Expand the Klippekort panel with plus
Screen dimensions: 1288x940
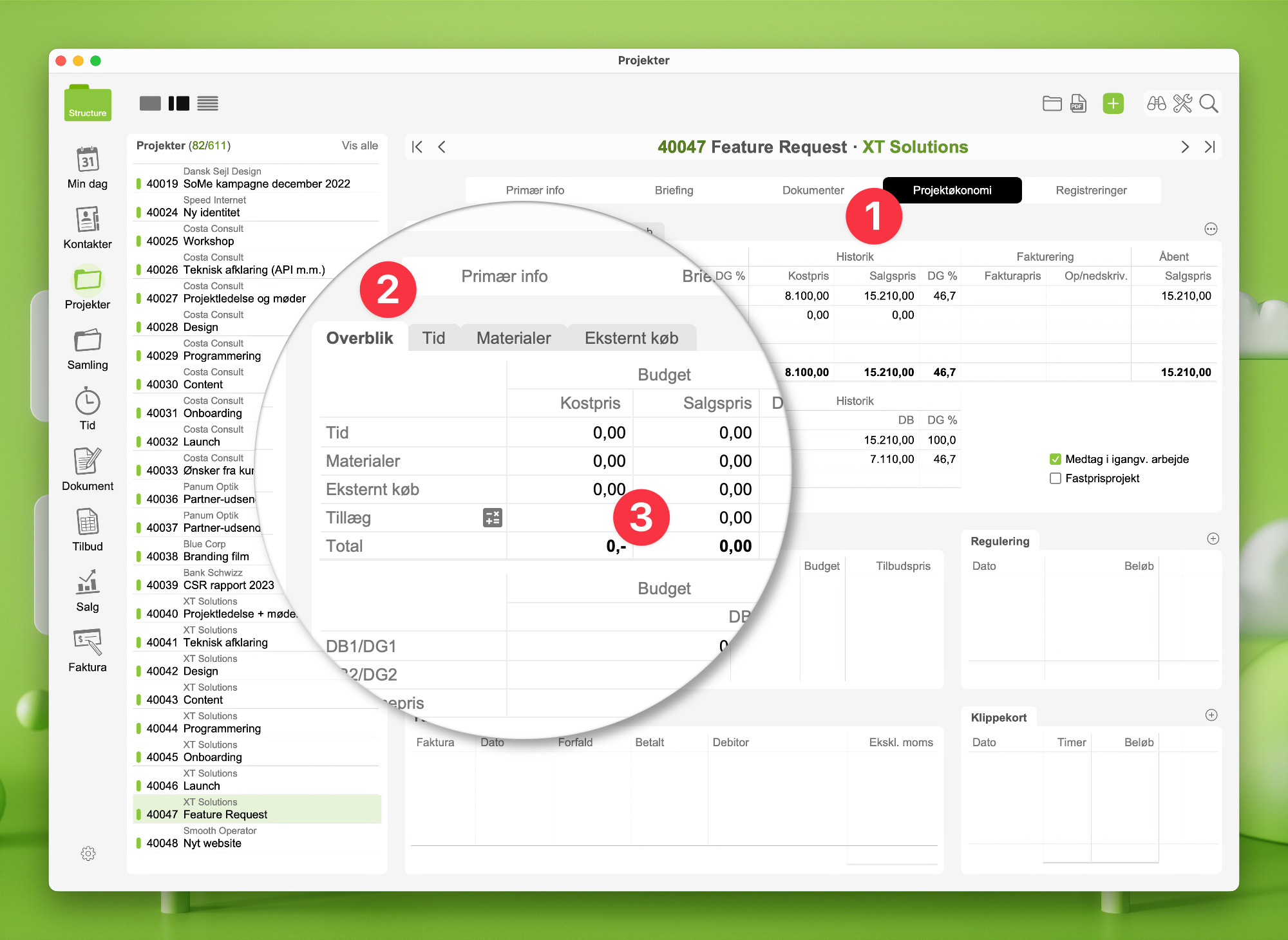point(1211,715)
